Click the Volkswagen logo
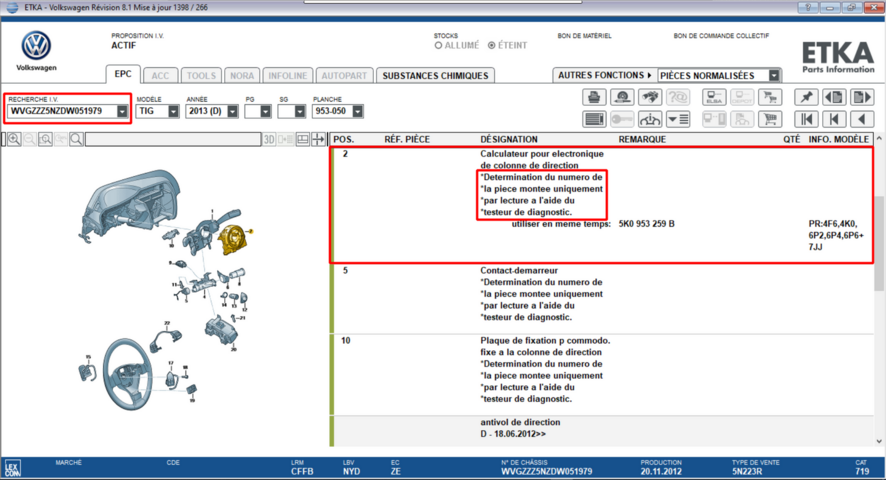The width and height of the screenshot is (886, 480). click(x=36, y=46)
